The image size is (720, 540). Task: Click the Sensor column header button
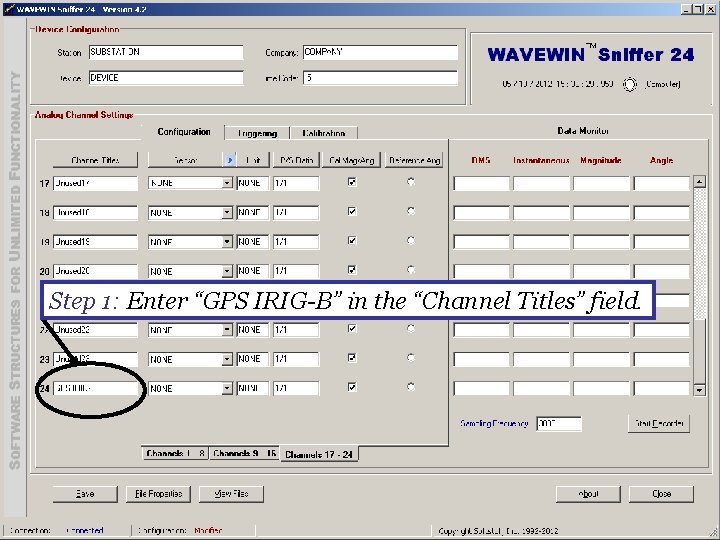186,160
